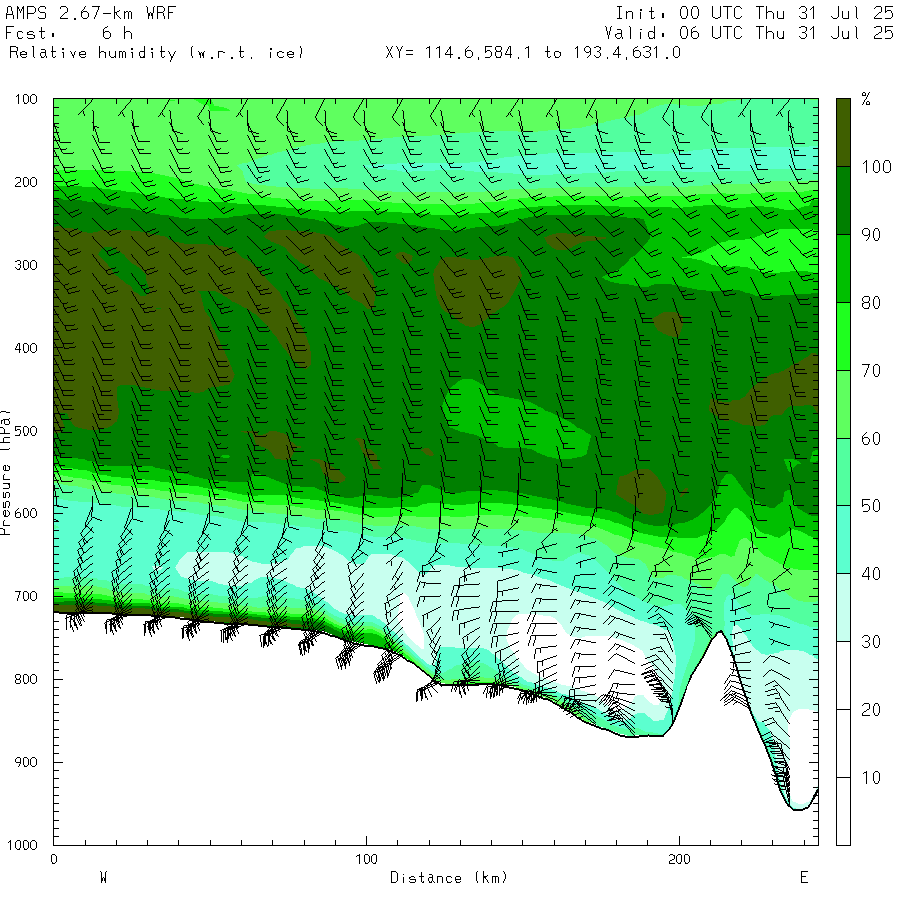
Task: Click the colorbar value label 60
Action: (x=871, y=439)
